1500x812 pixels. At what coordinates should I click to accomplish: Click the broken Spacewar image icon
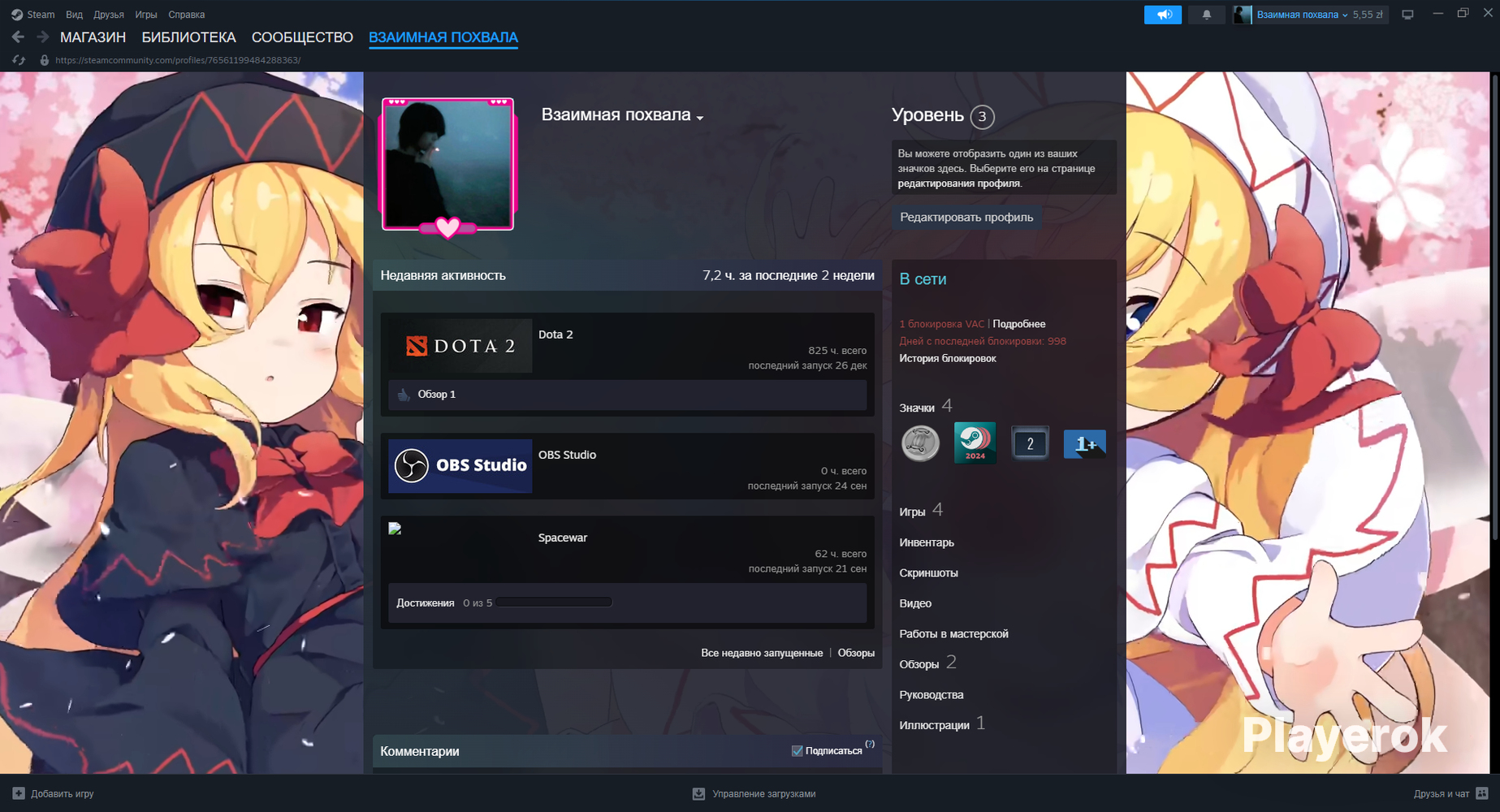click(x=396, y=529)
